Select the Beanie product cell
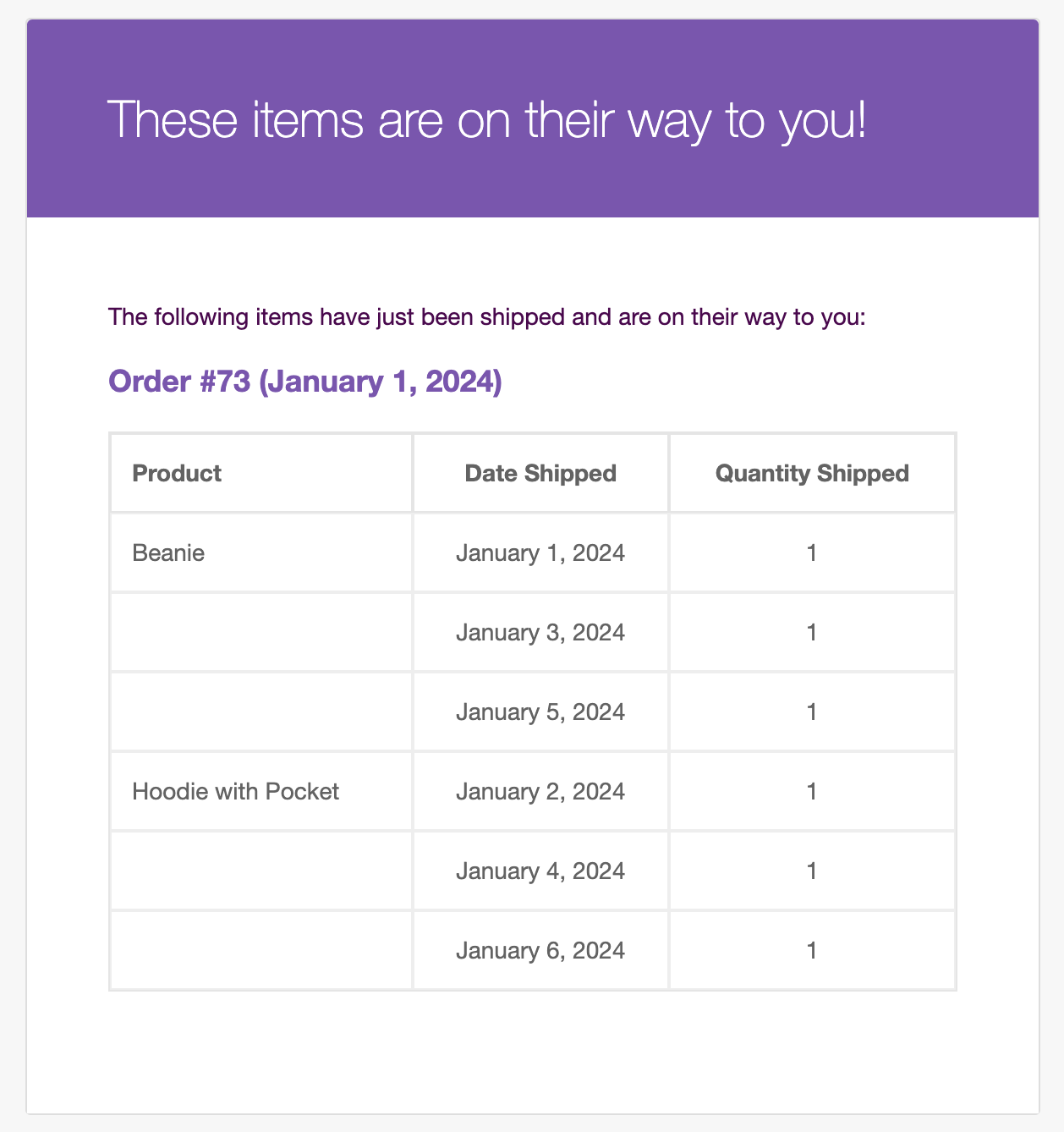 169,553
